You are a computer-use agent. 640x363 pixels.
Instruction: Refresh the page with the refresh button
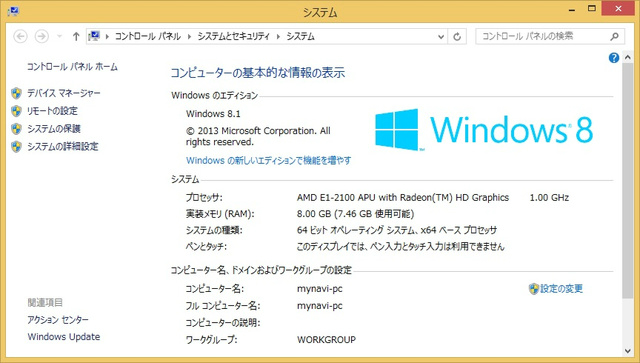457,37
